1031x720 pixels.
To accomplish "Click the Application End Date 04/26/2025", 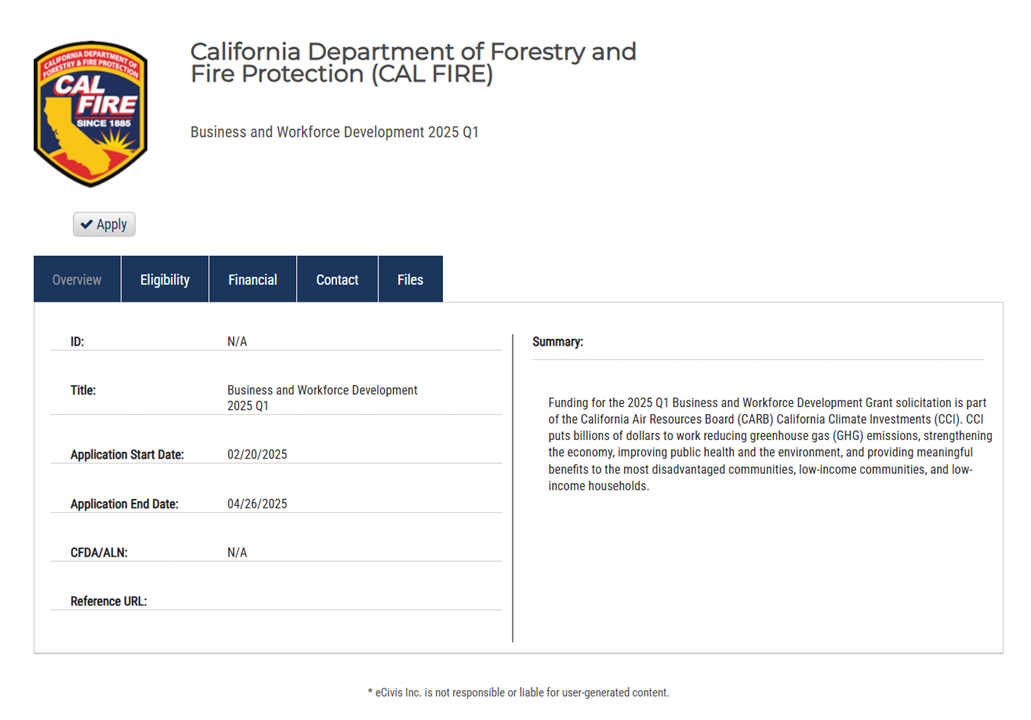I will coord(257,503).
